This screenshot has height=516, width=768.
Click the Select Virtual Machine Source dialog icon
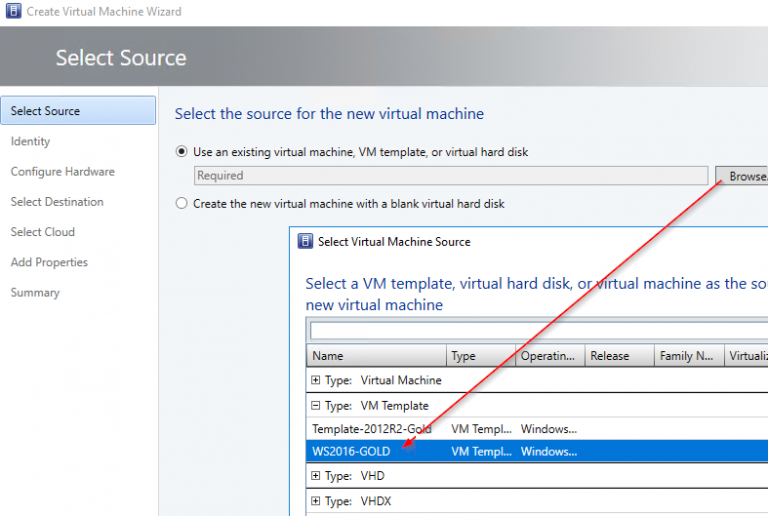[307, 241]
